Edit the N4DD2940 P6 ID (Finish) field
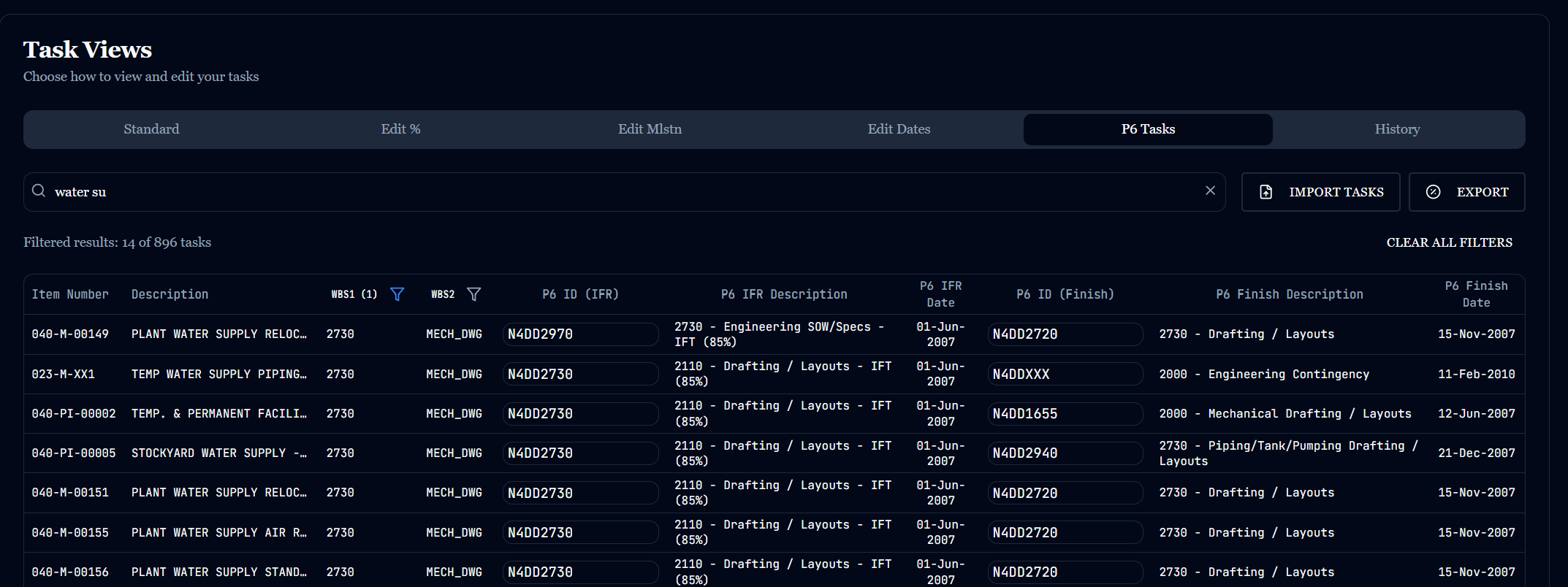1568x587 pixels. coord(1065,453)
